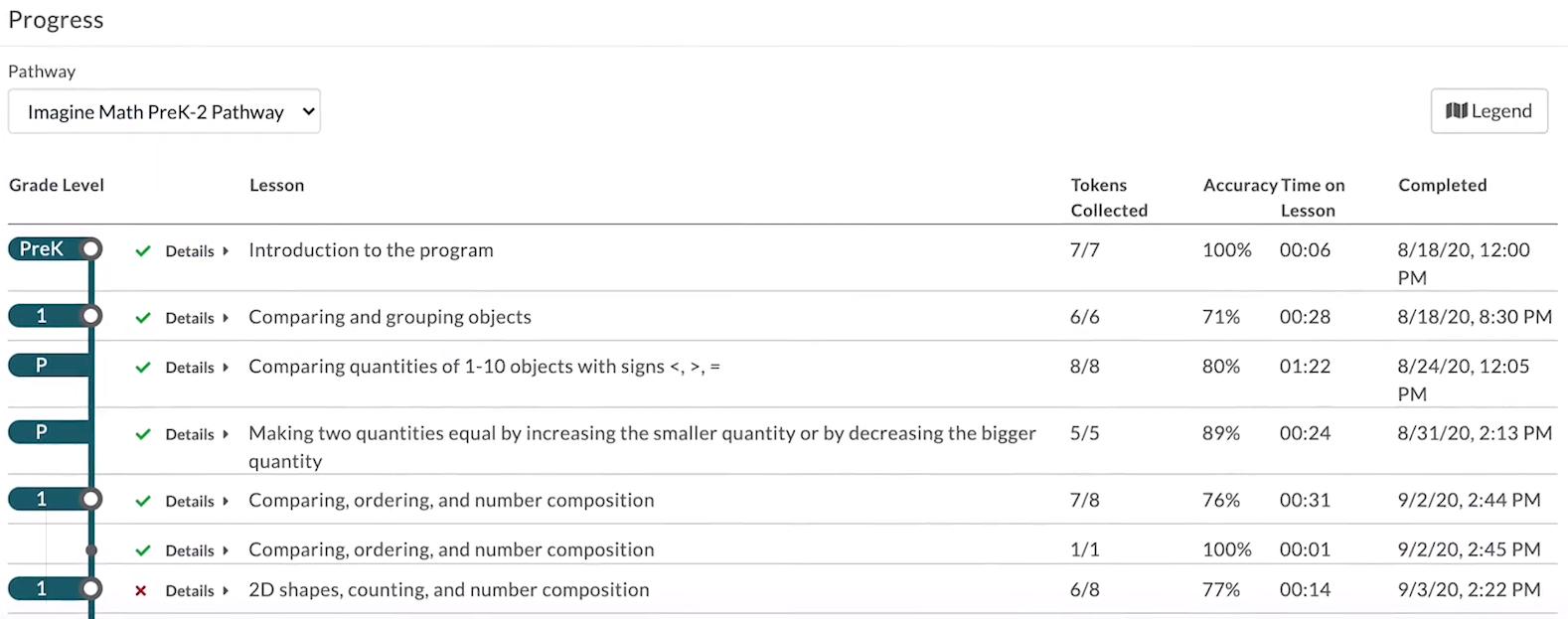1568x619 pixels.
Task: Open the Legend map button
Action: 1489,111
